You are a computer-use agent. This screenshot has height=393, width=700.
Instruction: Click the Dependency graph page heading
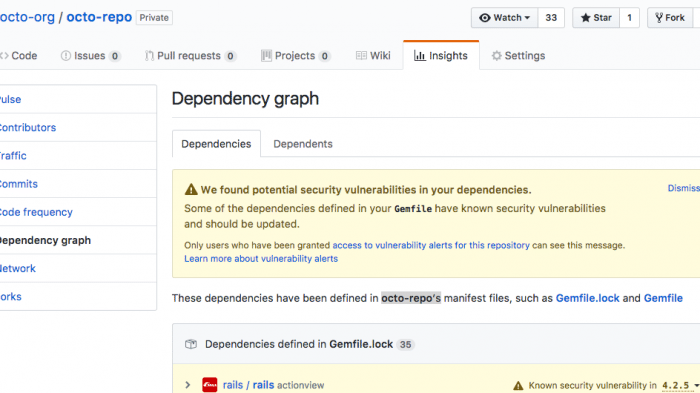point(245,99)
